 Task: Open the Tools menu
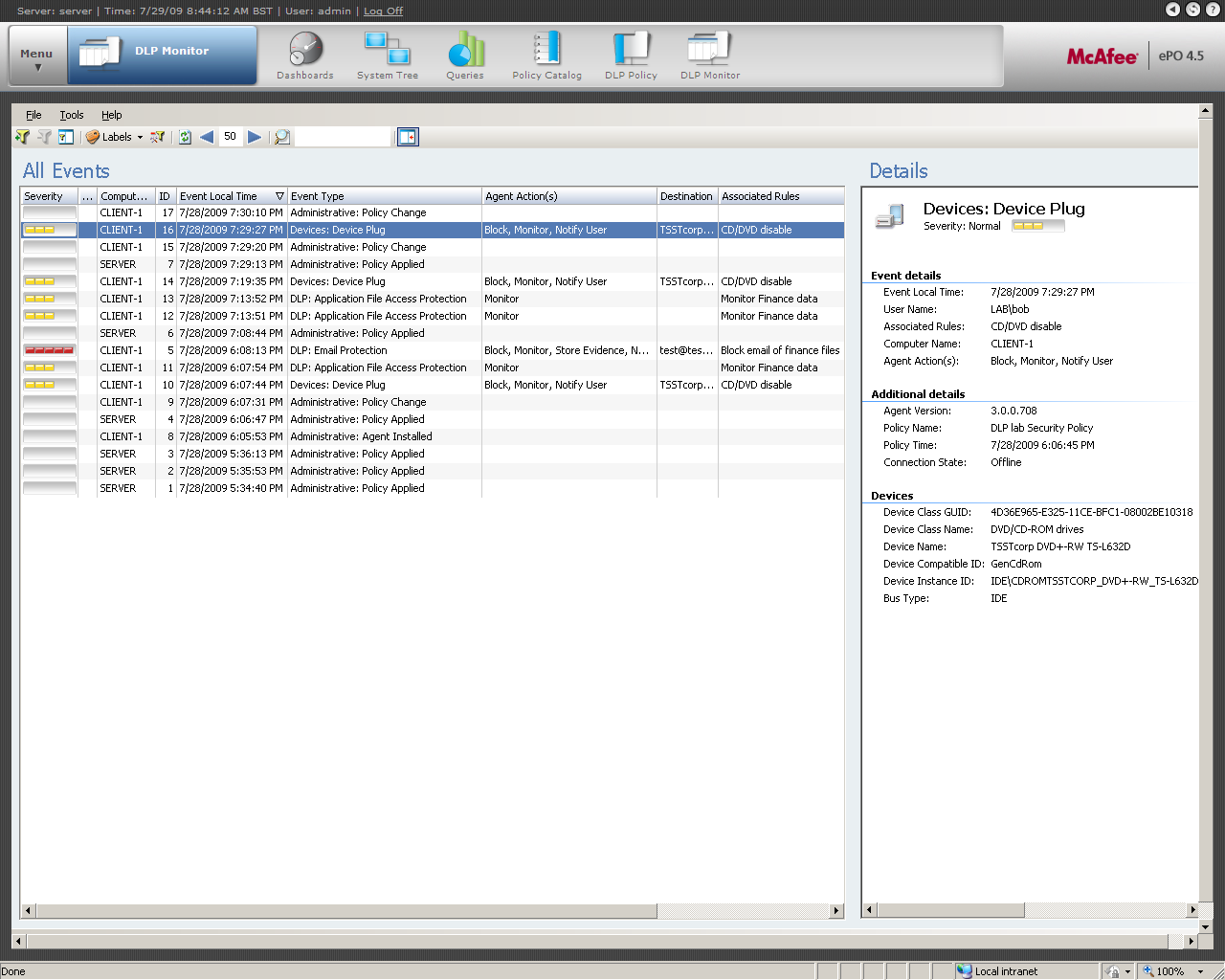[x=72, y=115]
